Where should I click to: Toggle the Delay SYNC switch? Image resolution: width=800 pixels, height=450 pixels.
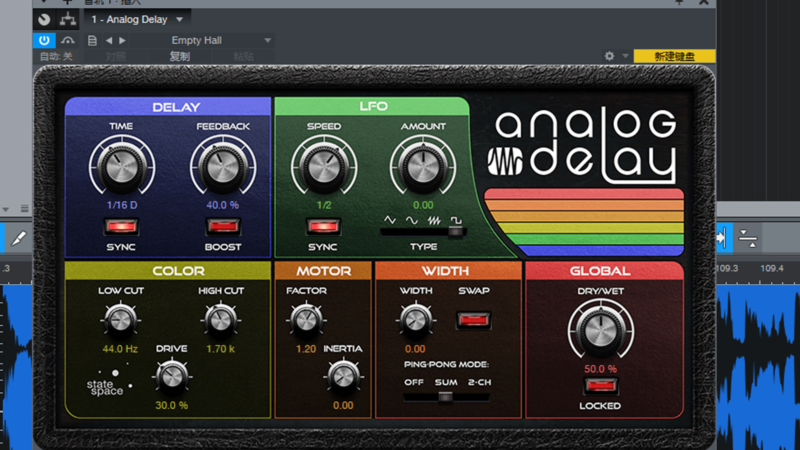[x=120, y=225]
